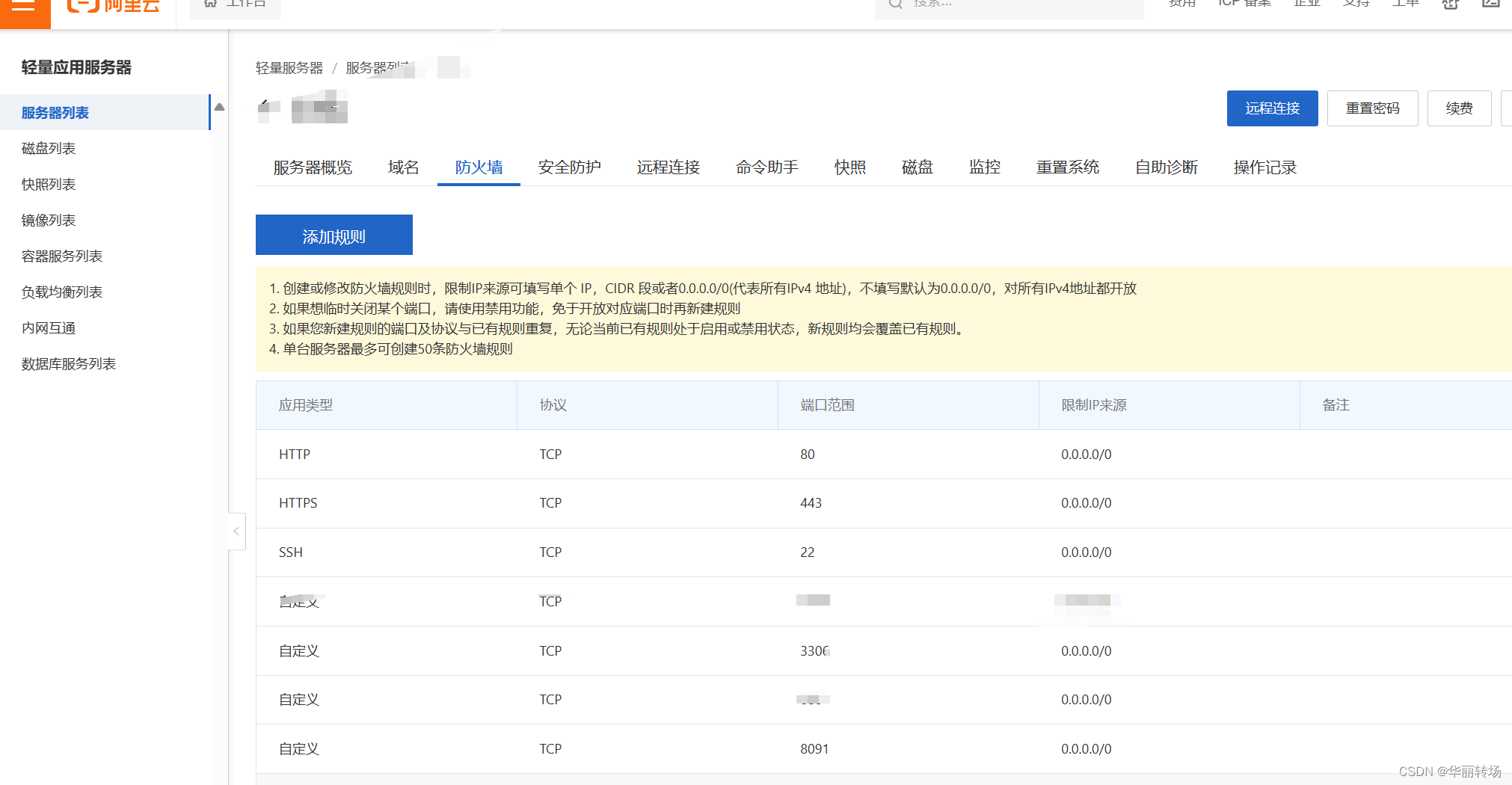Select the HTTP rule row label
This screenshot has width=1512, height=785.
click(295, 455)
